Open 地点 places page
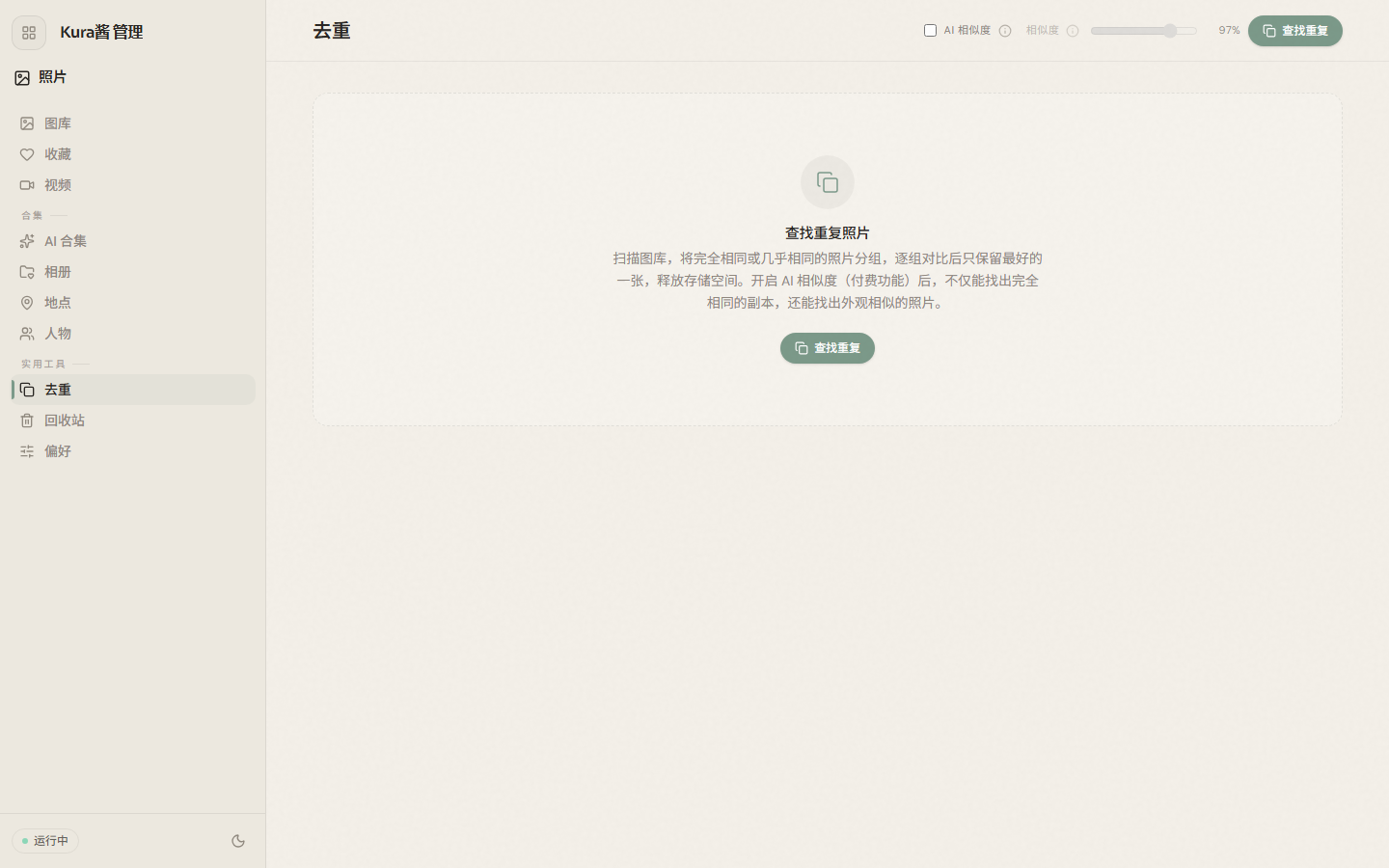 [133, 303]
